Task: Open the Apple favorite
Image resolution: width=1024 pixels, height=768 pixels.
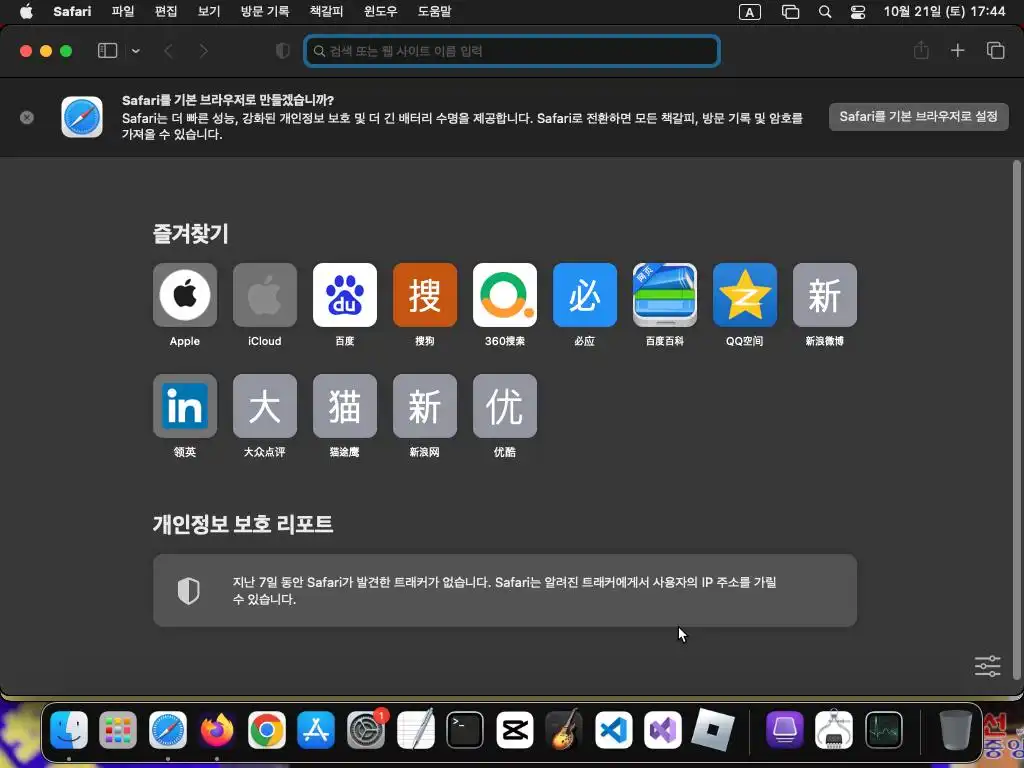Action: pos(185,295)
